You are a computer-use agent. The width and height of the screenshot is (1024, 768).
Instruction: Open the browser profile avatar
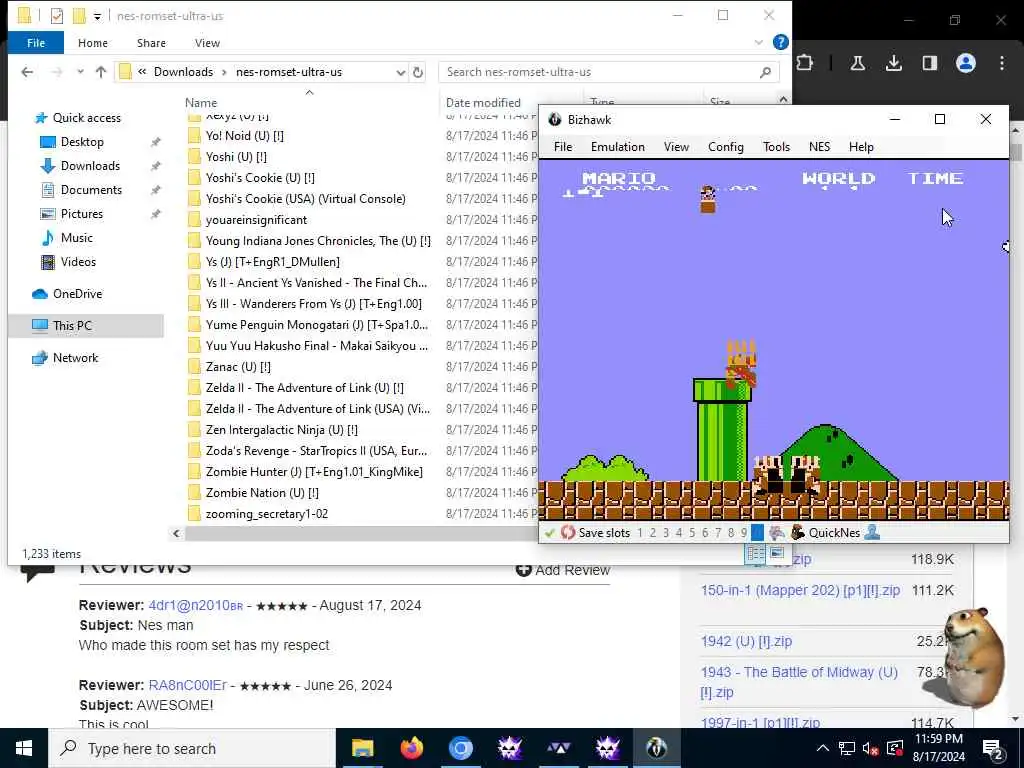[966, 63]
